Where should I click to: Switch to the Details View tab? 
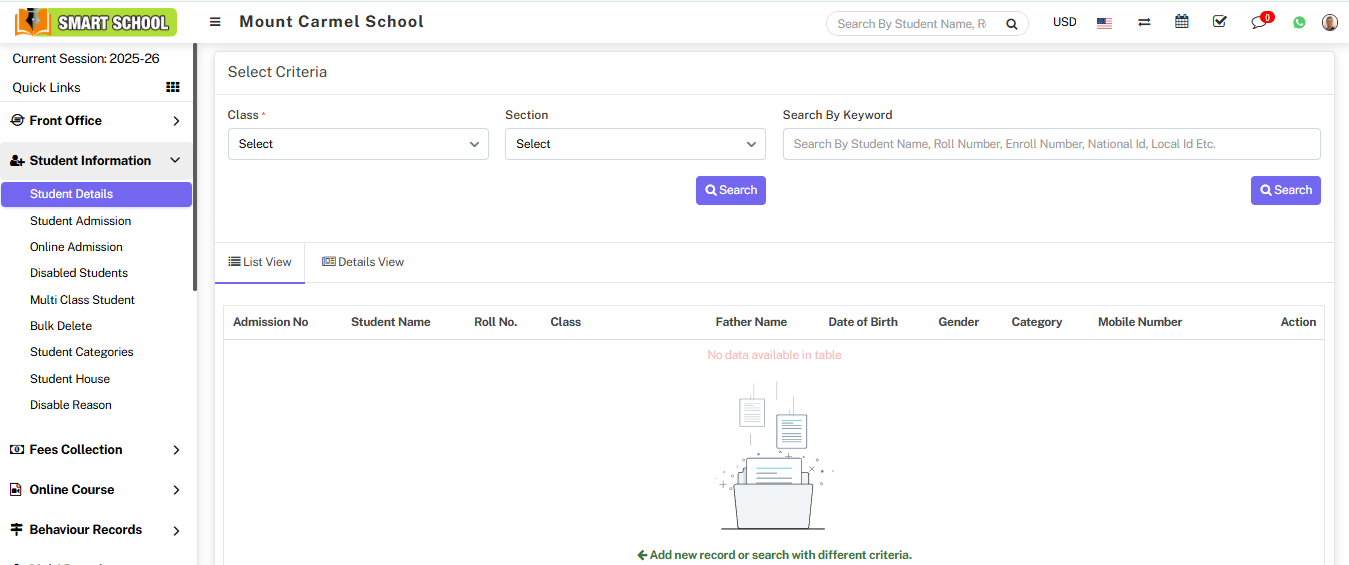pyautogui.click(x=363, y=262)
